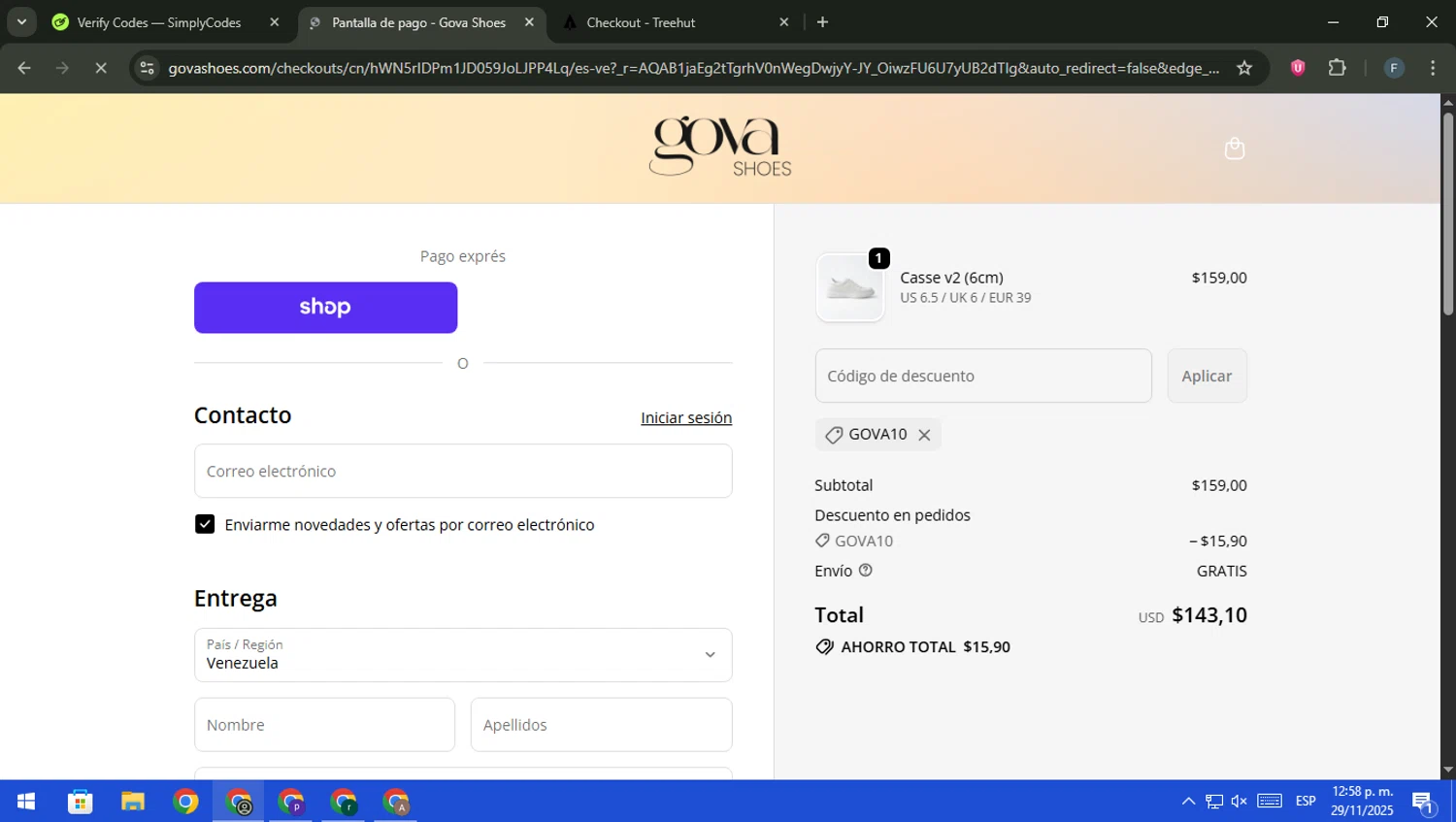1456x822 pixels.
Task: Open the shopping bag cart icon
Action: (x=1234, y=148)
